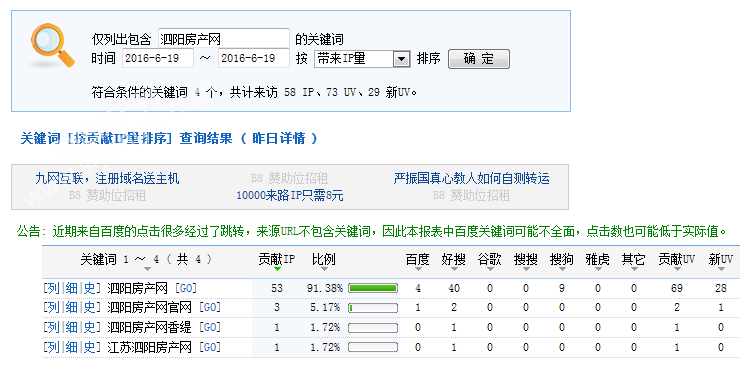755x365 pixels.
Task: Click the 5.17% progress bar
Action: click(x=373, y=307)
